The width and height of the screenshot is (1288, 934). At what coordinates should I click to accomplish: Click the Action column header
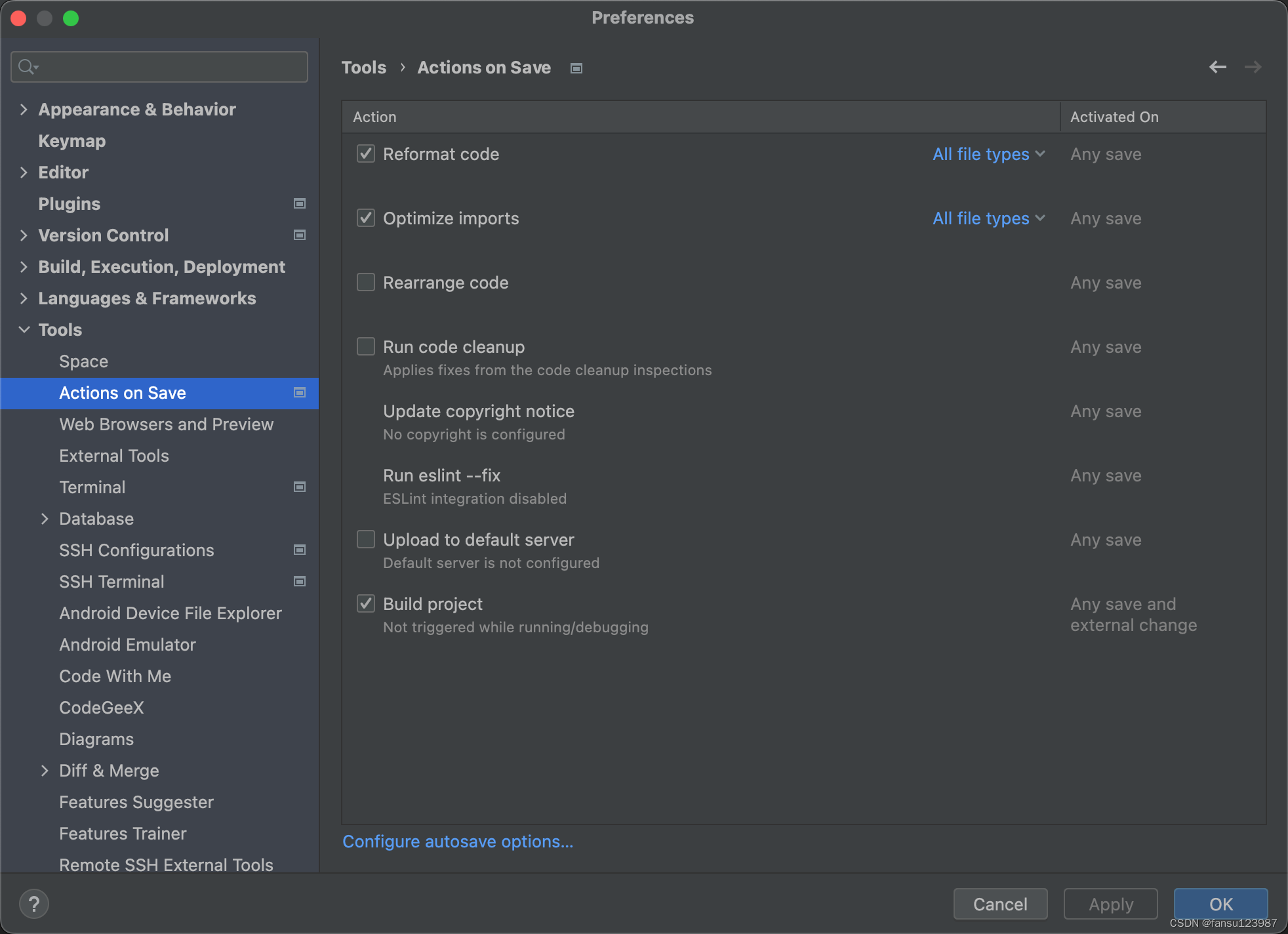click(701, 117)
